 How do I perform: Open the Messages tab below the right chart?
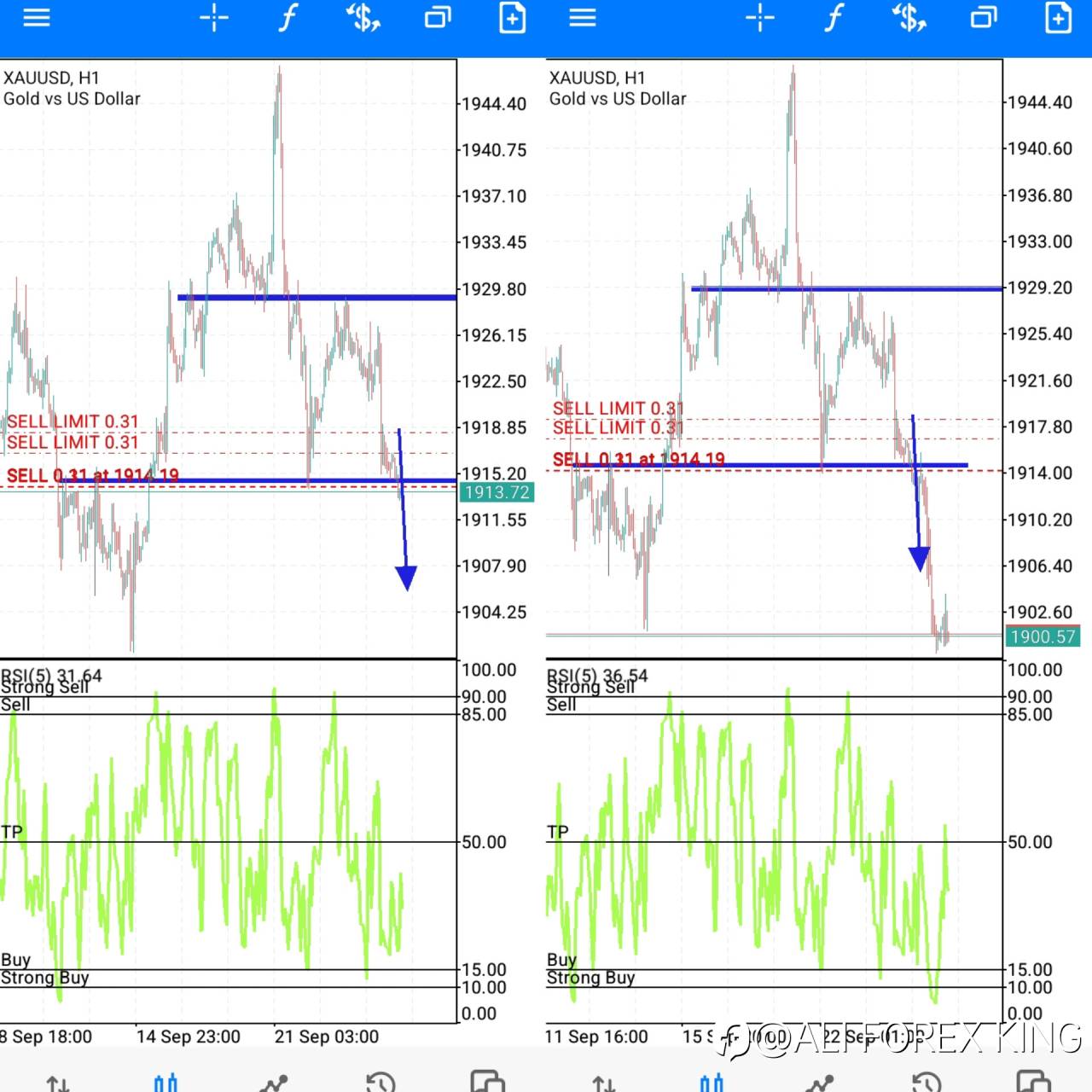(x=1034, y=1081)
